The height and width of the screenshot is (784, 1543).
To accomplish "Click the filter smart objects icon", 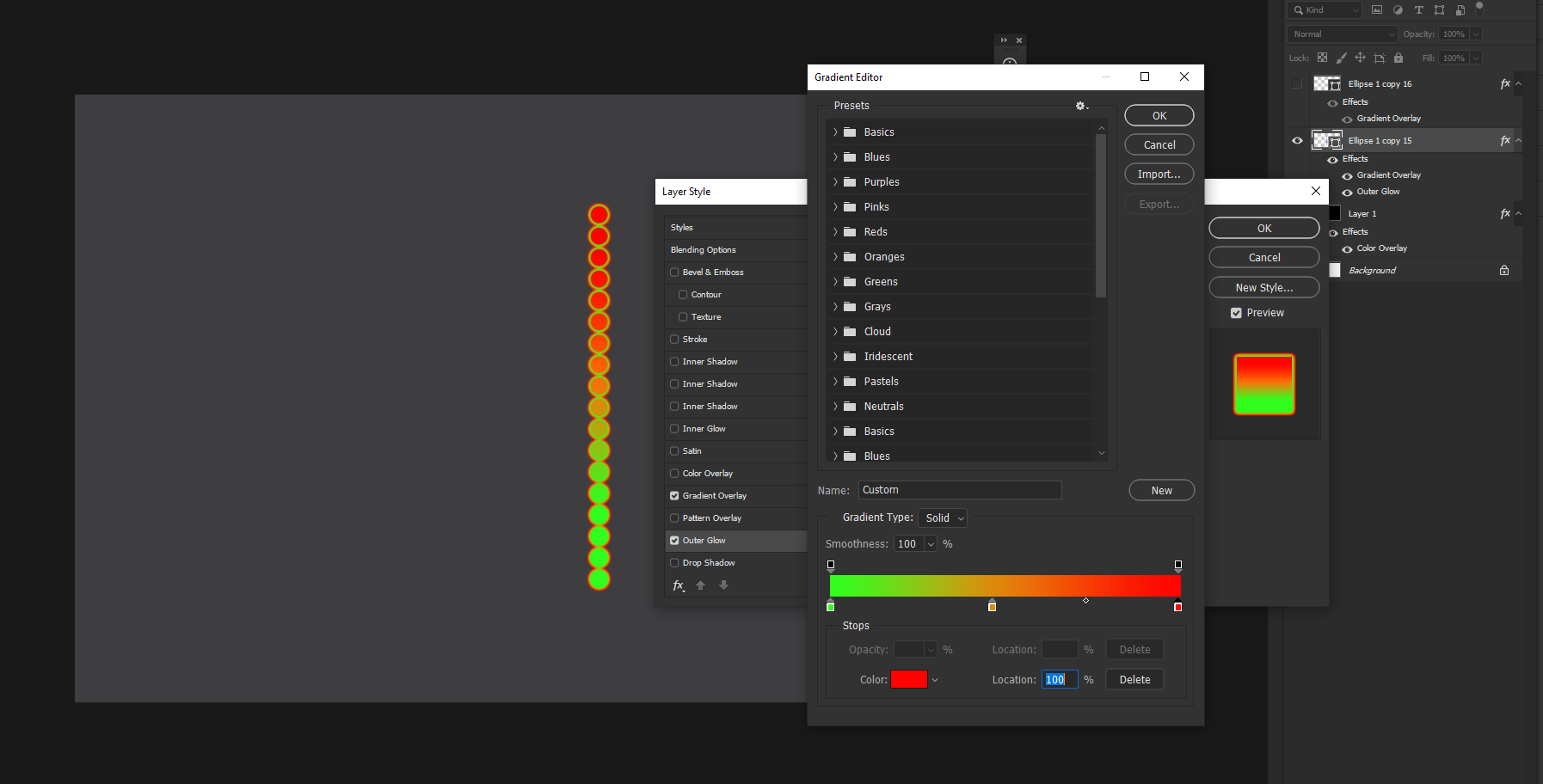I will point(1460,9).
